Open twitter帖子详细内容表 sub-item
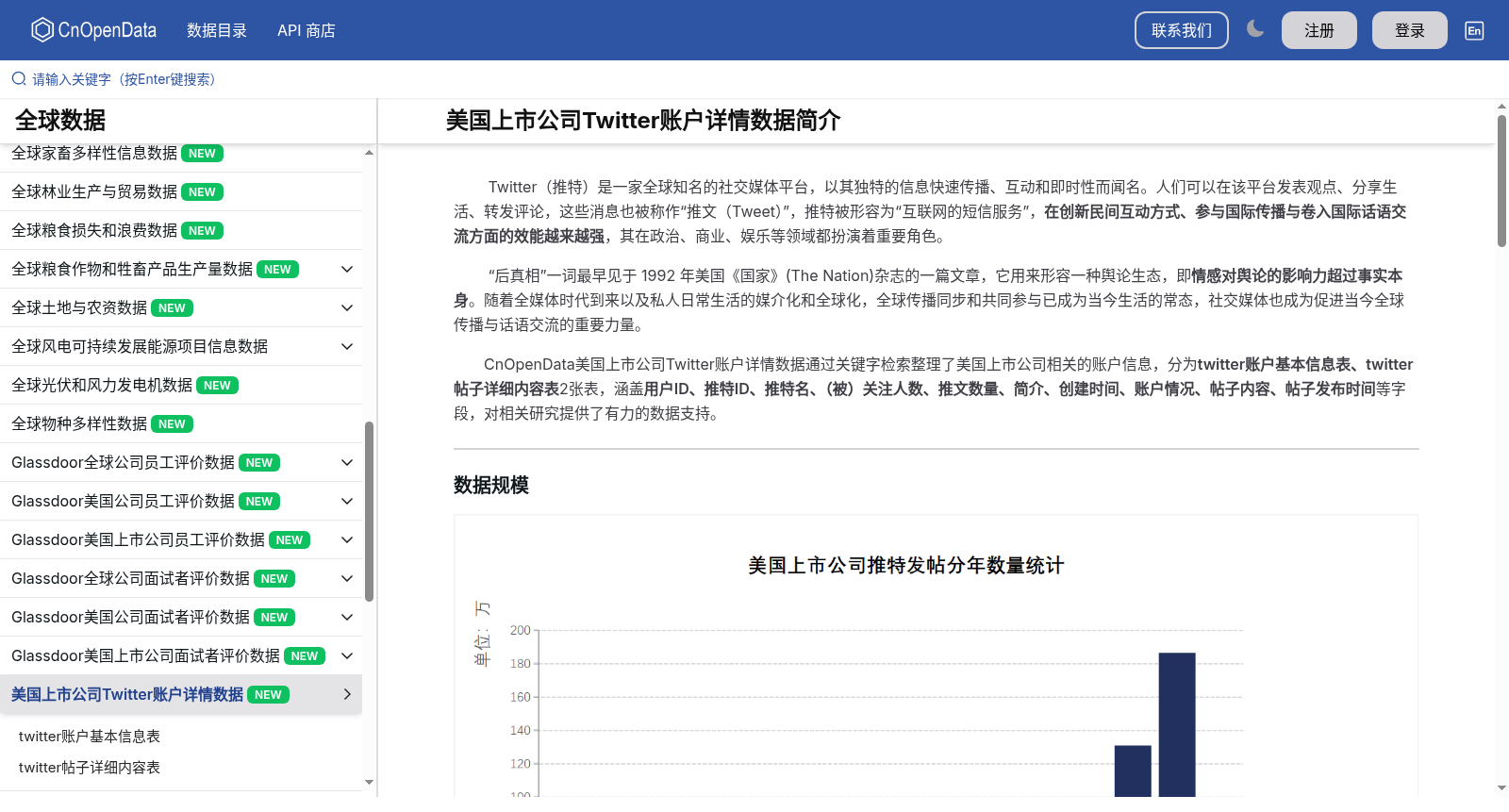1509x812 pixels. point(90,767)
